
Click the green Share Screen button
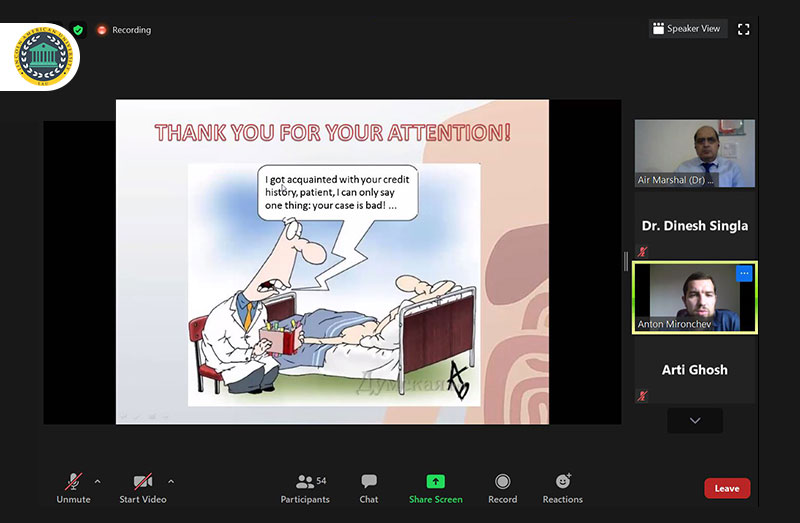point(436,488)
